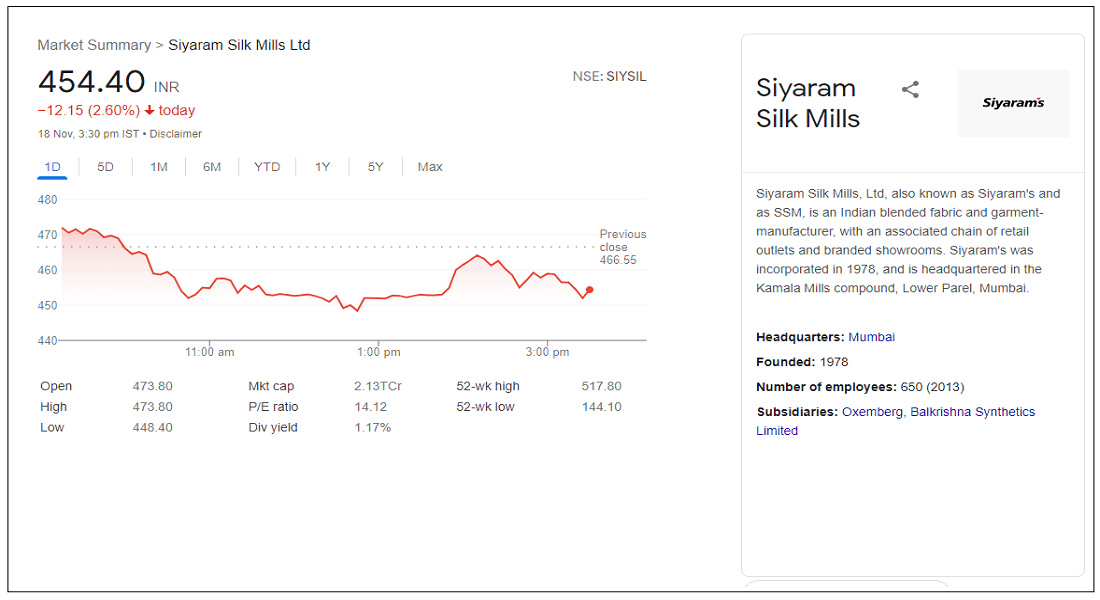
Task: Open the Market Summary breadcrumb link
Action: (94, 45)
